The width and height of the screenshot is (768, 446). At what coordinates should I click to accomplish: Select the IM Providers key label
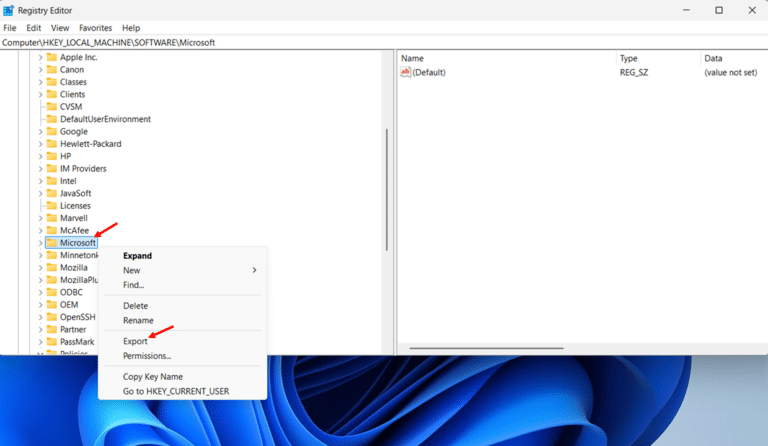[x=83, y=168]
